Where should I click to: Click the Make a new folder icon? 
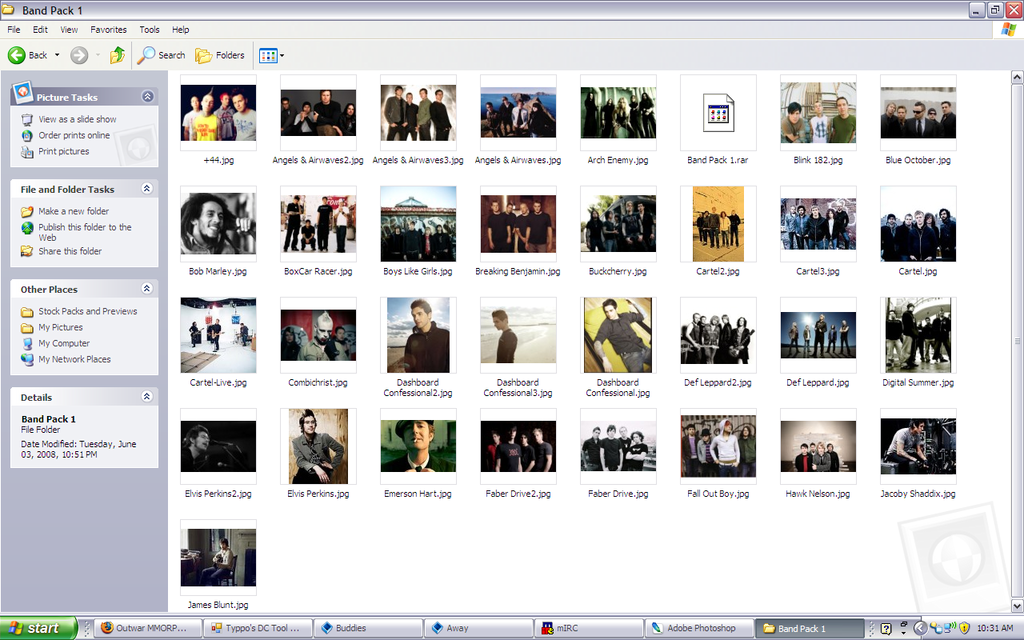click(x=27, y=212)
